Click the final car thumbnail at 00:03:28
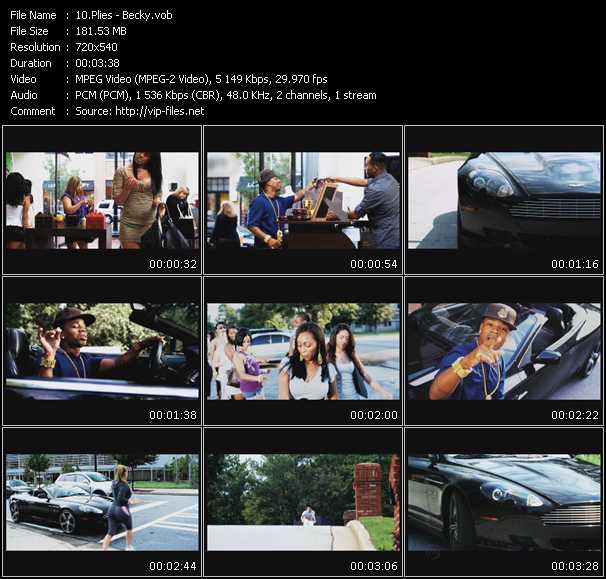Screen dimensions: 606x579 tap(504, 502)
